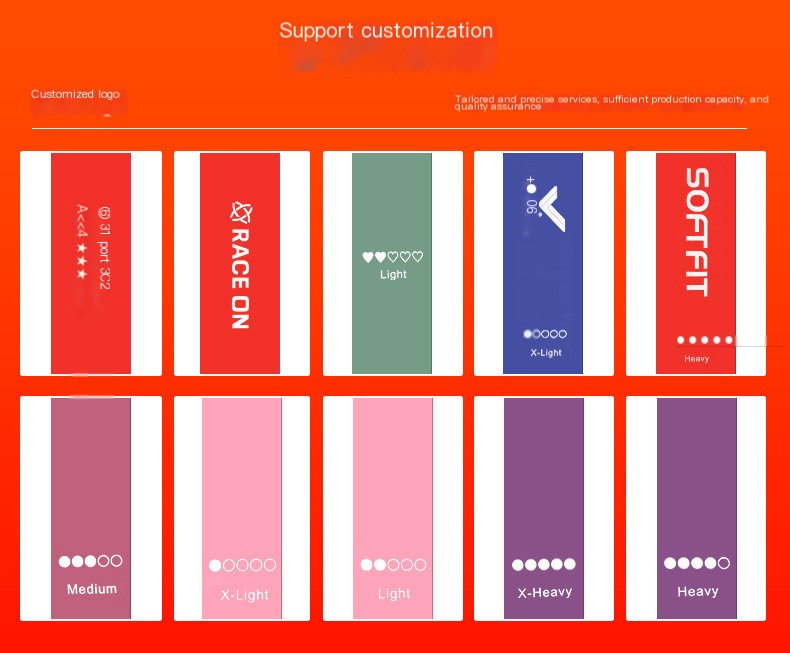Image resolution: width=790 pixels, height=653 pixels.
Task: Click the RACE ON emblem icon
Action: [240, 212]
